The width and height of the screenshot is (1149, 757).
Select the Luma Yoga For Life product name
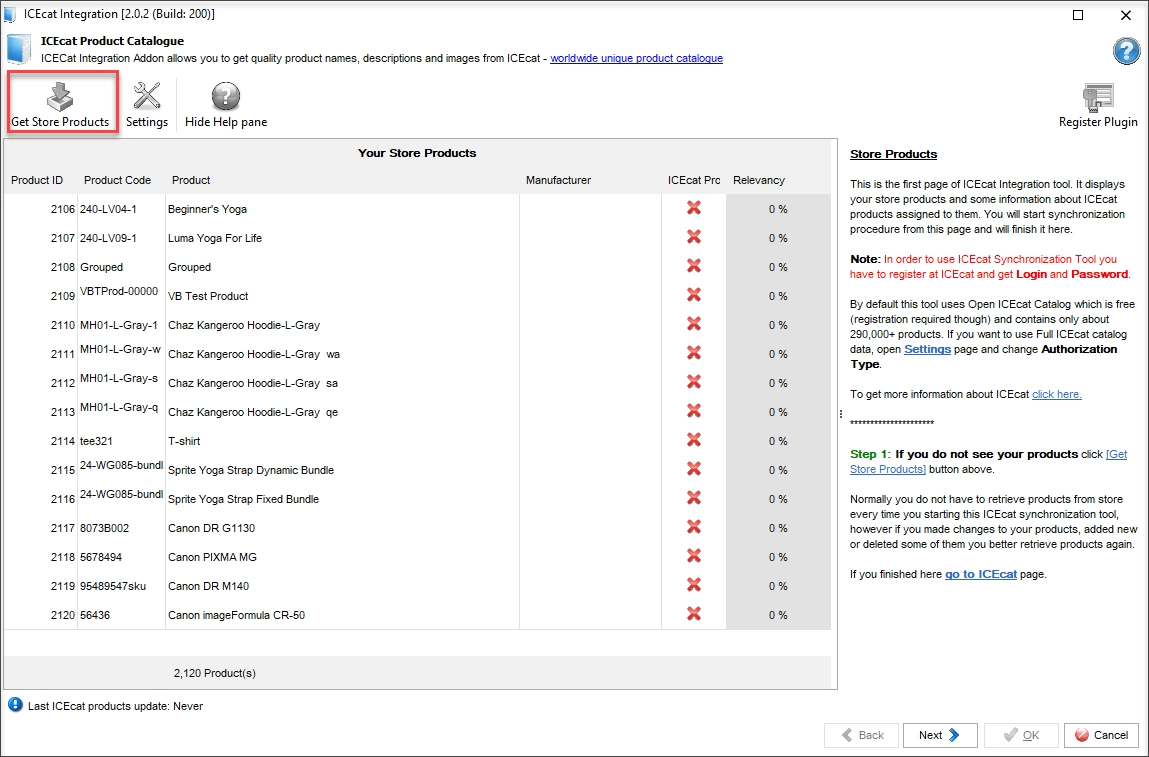(215, 238)
